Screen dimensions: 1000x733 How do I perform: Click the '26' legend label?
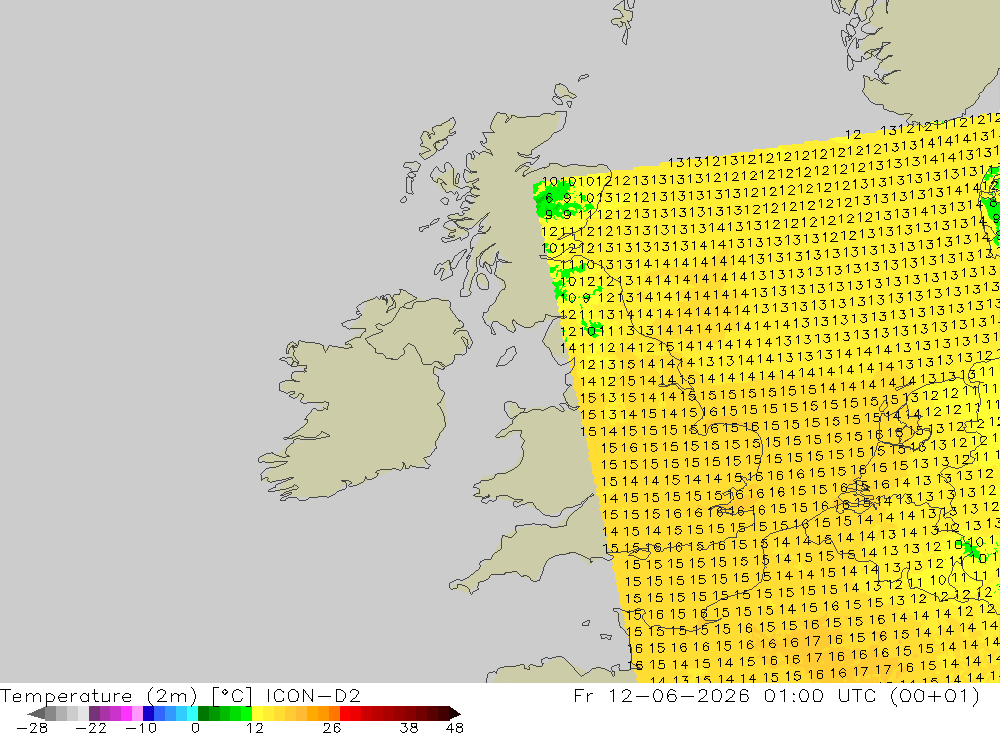[x=332, y=728]
